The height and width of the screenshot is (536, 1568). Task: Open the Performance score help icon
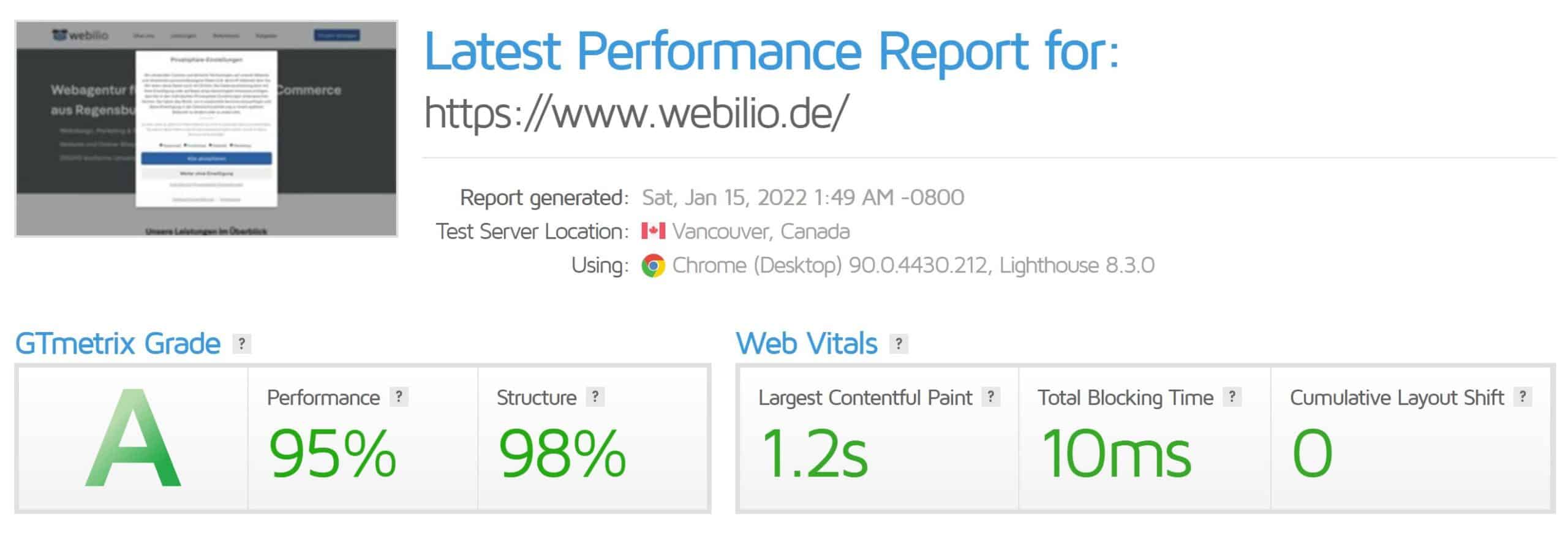(x=399, y=397)
